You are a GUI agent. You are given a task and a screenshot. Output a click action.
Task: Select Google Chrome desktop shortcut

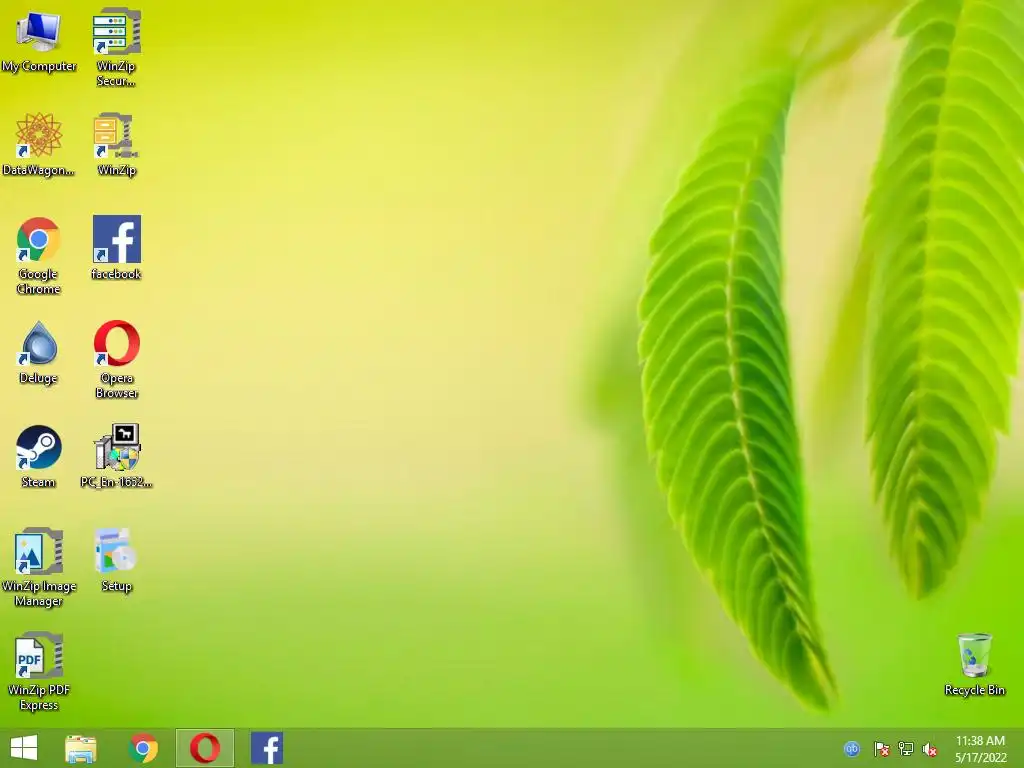coord(39,255)
